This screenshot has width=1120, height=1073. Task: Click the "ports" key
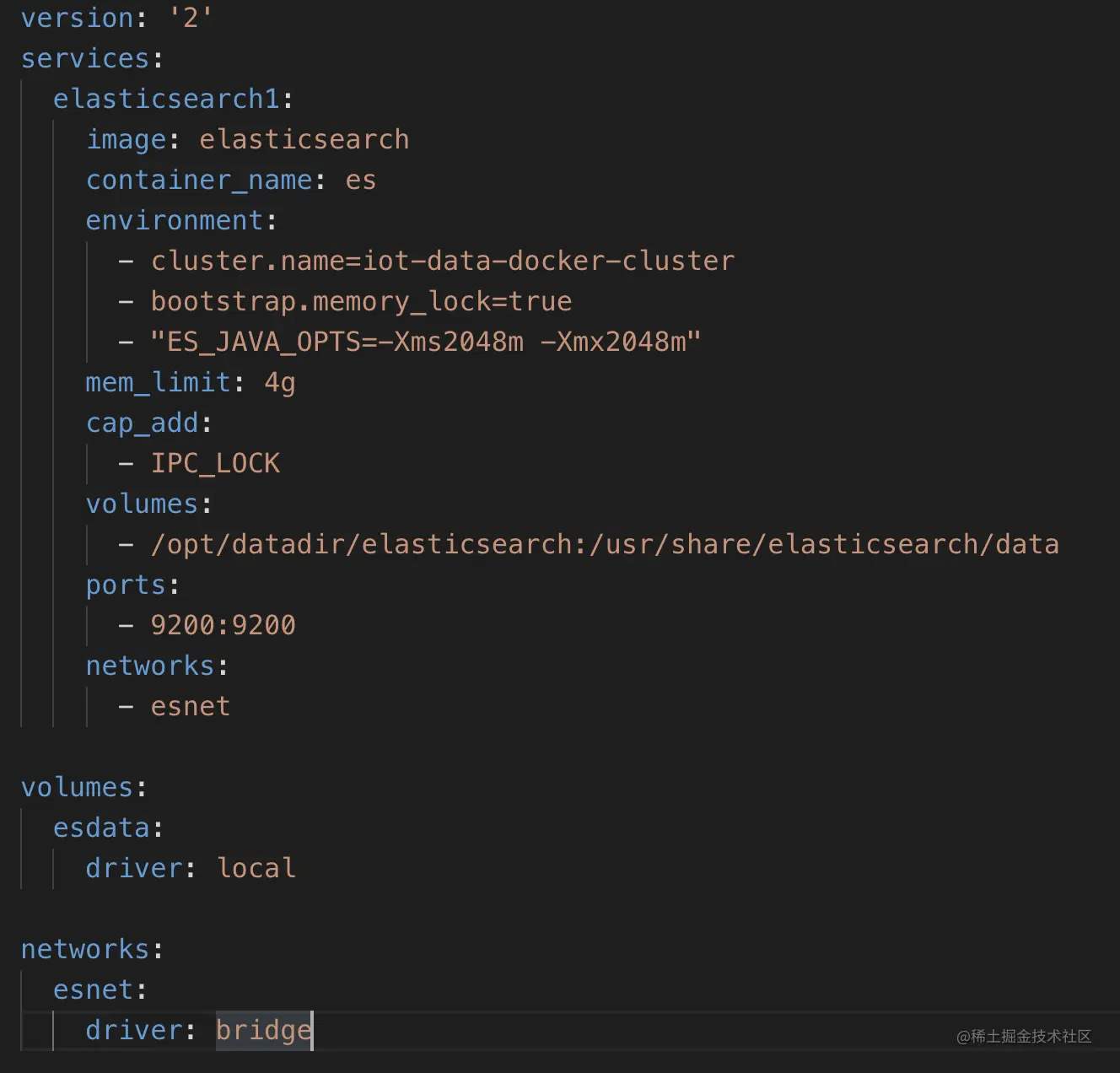(127, 585)
